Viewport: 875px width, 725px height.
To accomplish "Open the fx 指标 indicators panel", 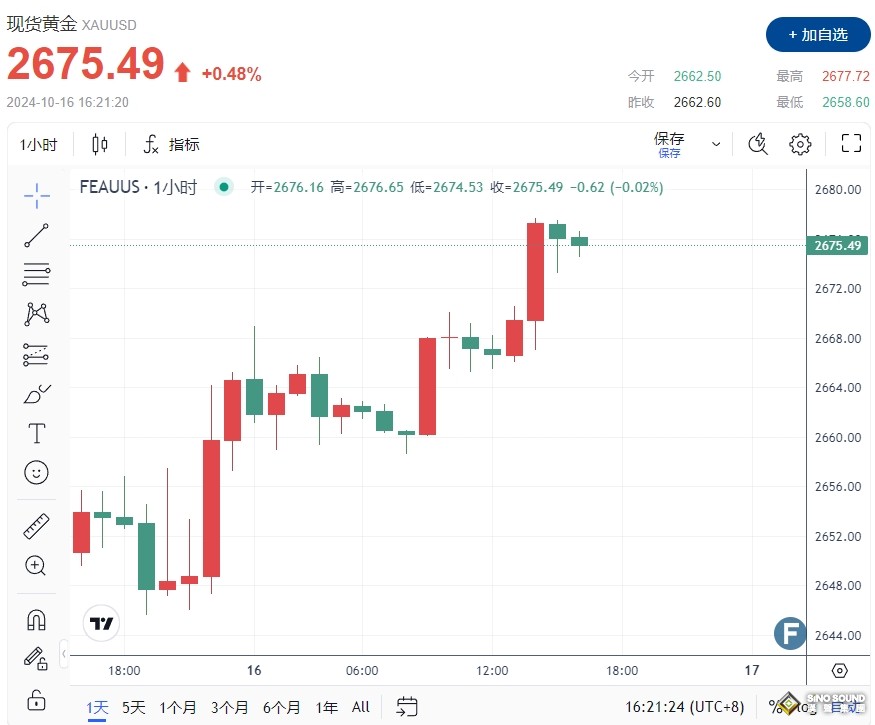I will point(171,143).
